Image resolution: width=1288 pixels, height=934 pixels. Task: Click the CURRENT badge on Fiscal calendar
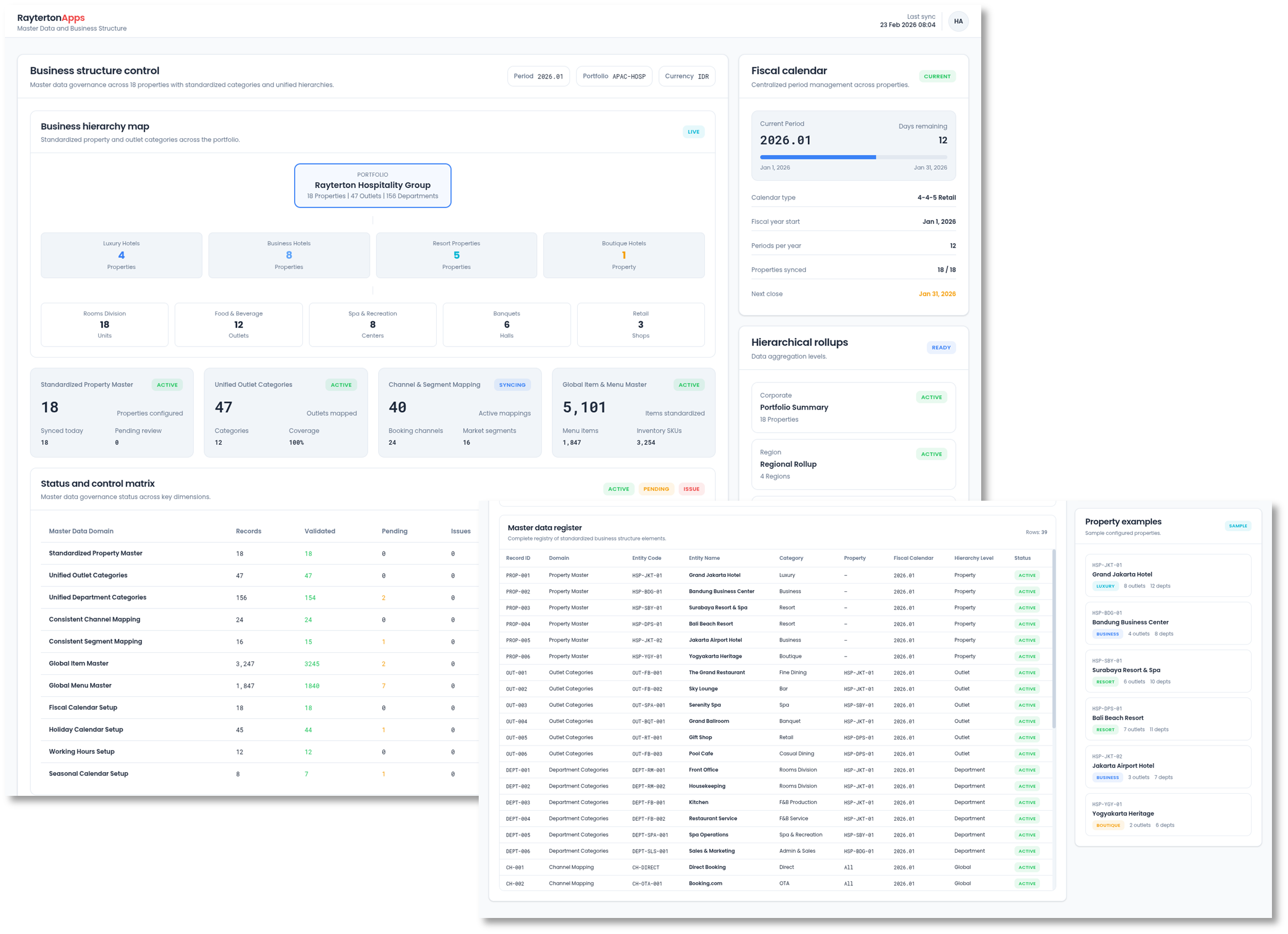tap(938, 76)
